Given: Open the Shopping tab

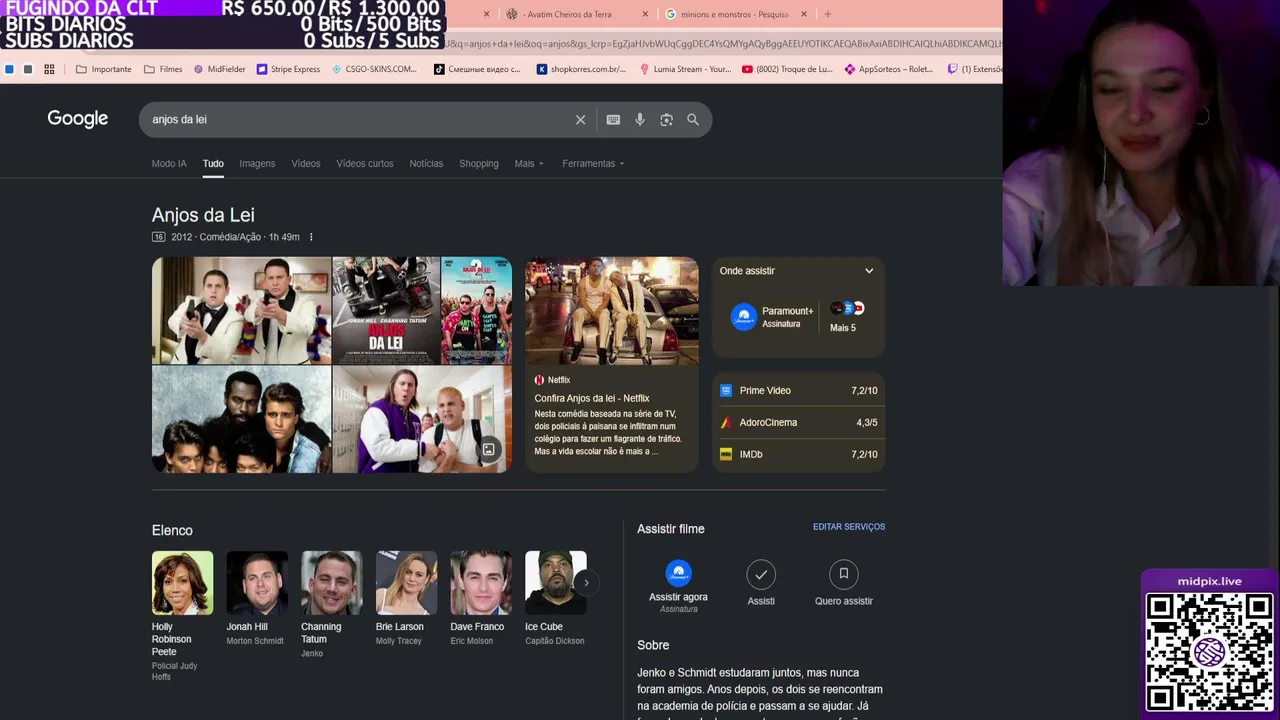Looking at the screenshot, I should coord(479,163).
